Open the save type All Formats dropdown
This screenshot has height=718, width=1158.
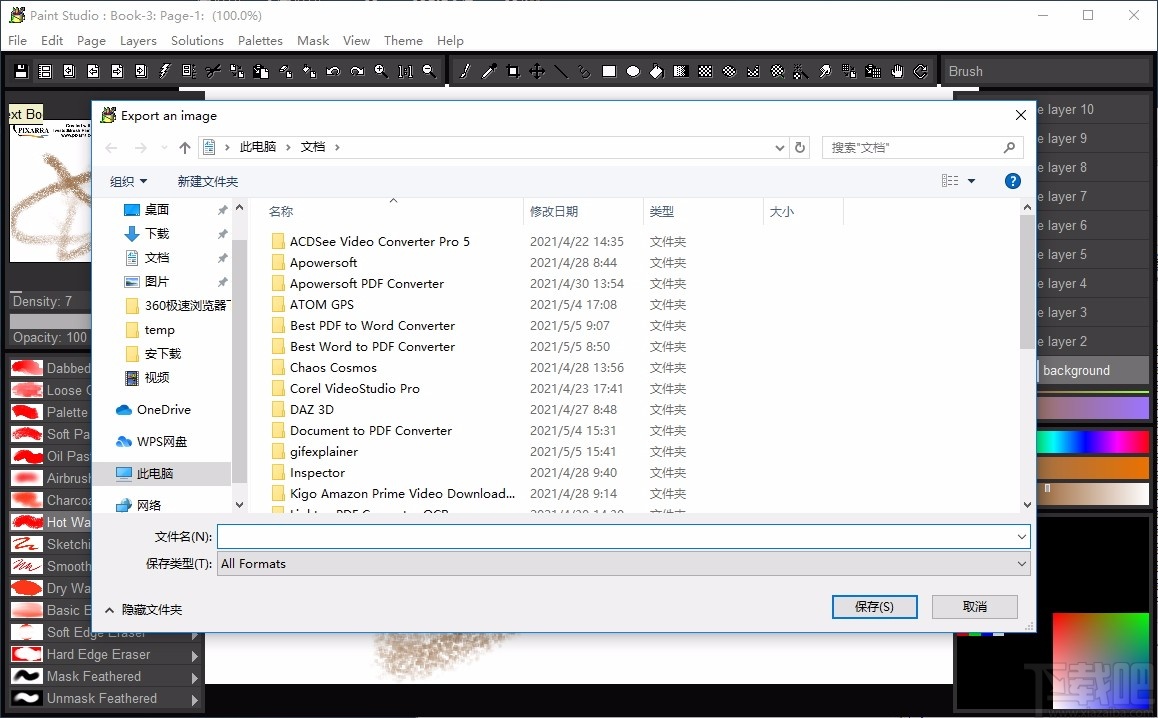click(x=623, y=564)
